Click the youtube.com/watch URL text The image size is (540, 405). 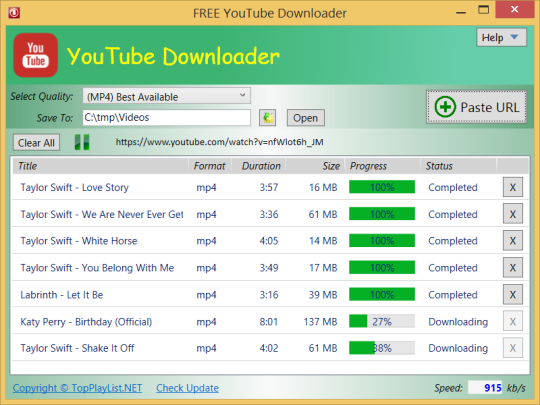(x=219, y=142)
